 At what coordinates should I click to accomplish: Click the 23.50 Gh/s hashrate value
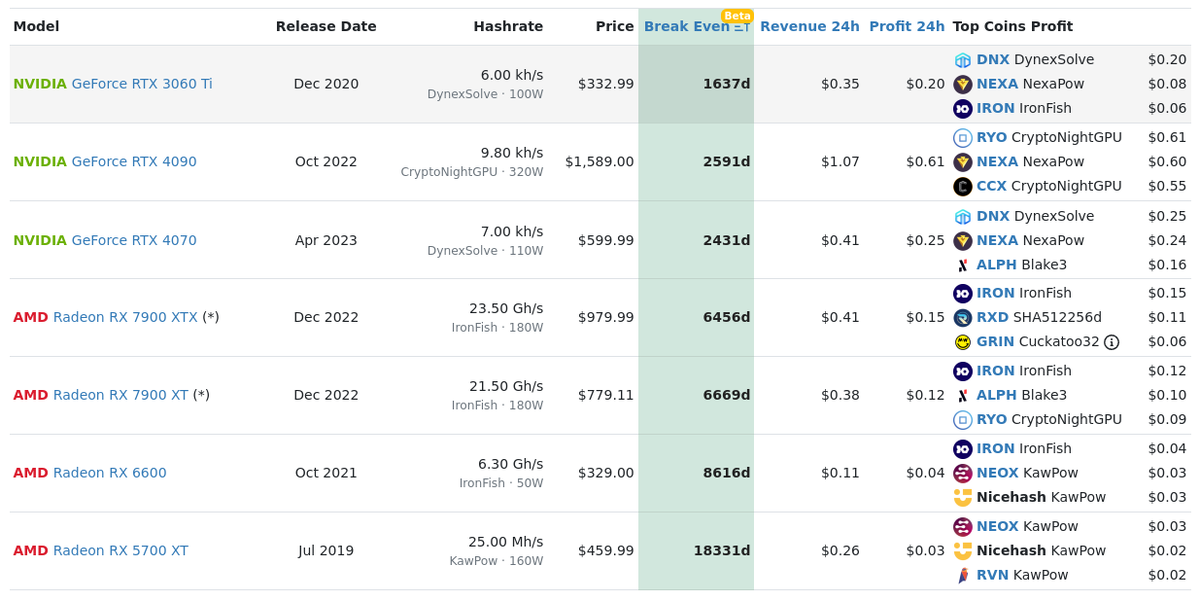pos(506,308)
